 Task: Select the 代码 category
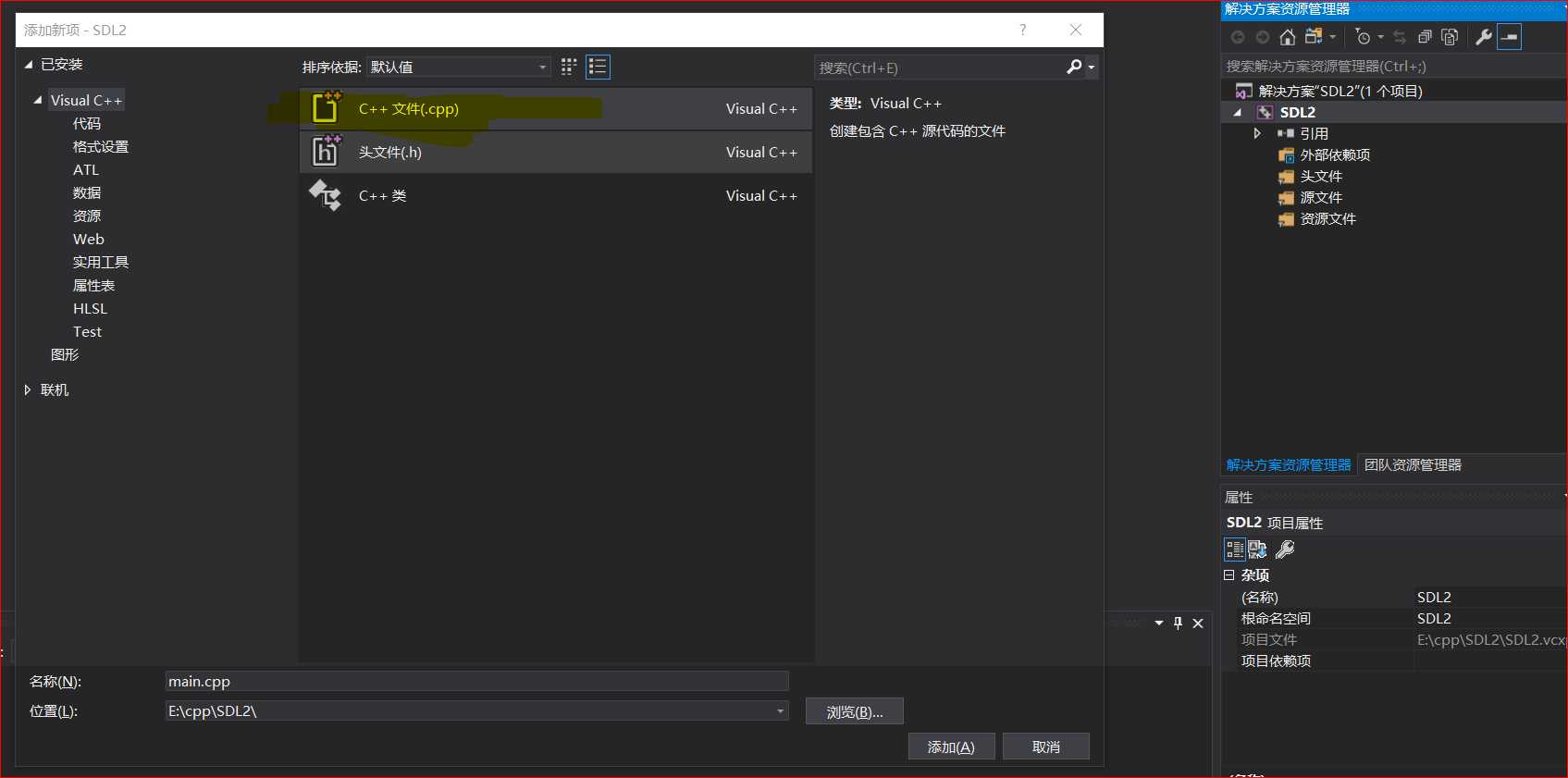[87, 124]
